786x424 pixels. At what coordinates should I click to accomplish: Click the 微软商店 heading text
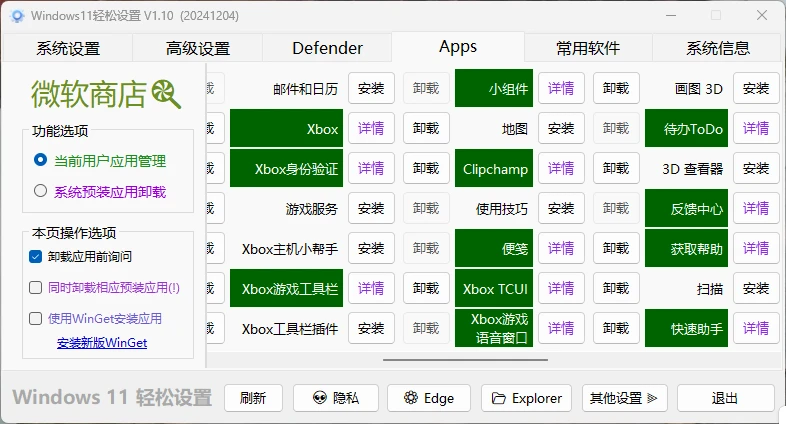[89, 94]
